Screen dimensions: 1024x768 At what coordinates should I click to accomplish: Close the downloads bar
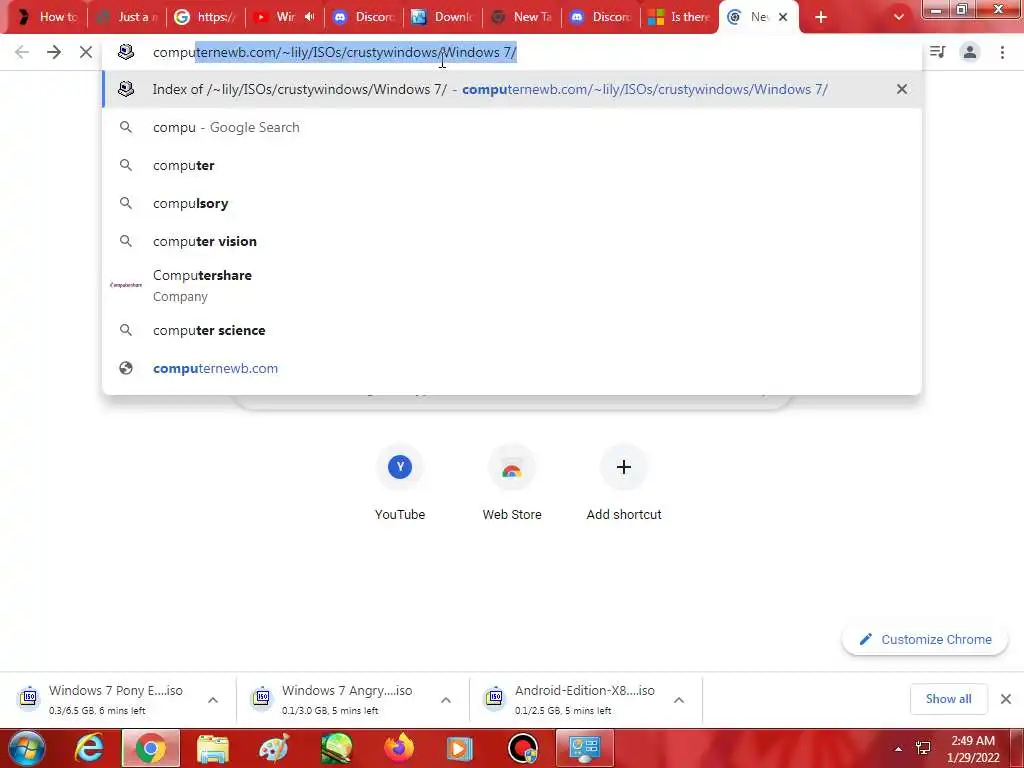[x=1006, y=699]
